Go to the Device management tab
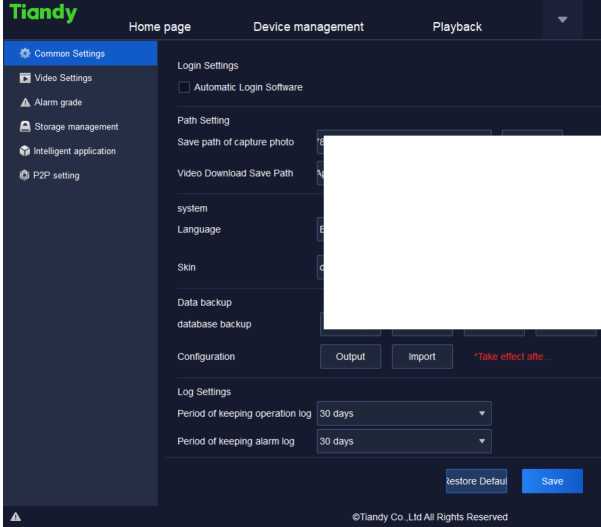The height and width of the screenshot is (527, 601). click(x=308, y=27)
